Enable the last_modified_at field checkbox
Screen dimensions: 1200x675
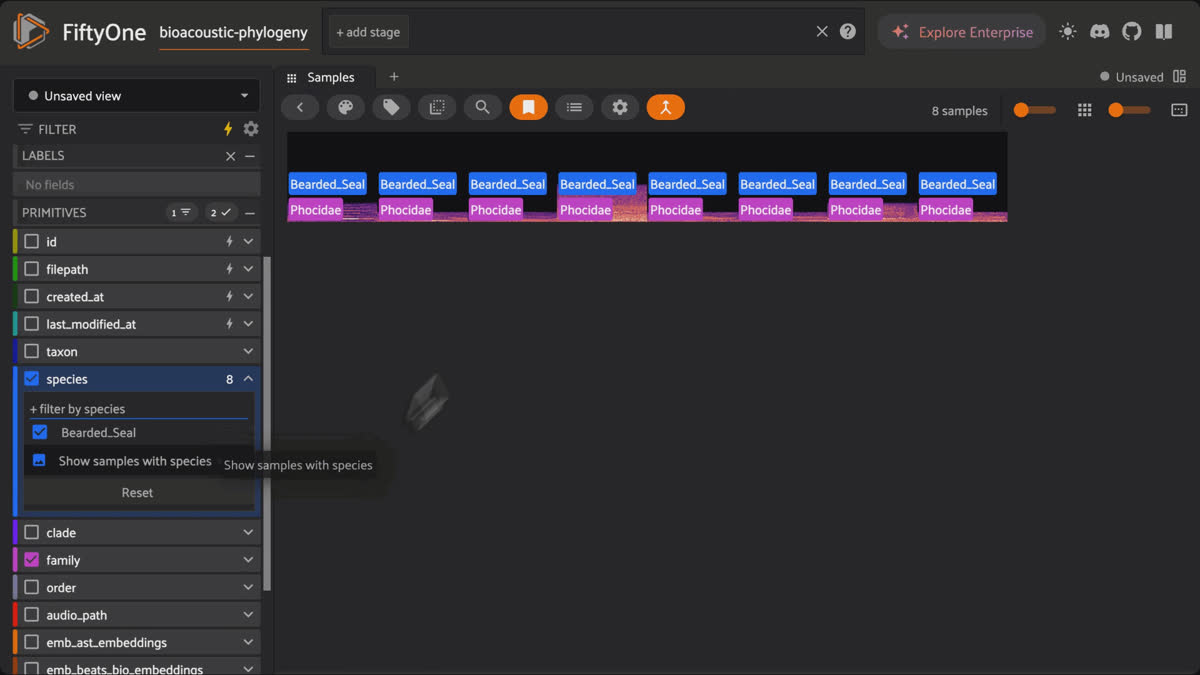[x=31, y=324]
